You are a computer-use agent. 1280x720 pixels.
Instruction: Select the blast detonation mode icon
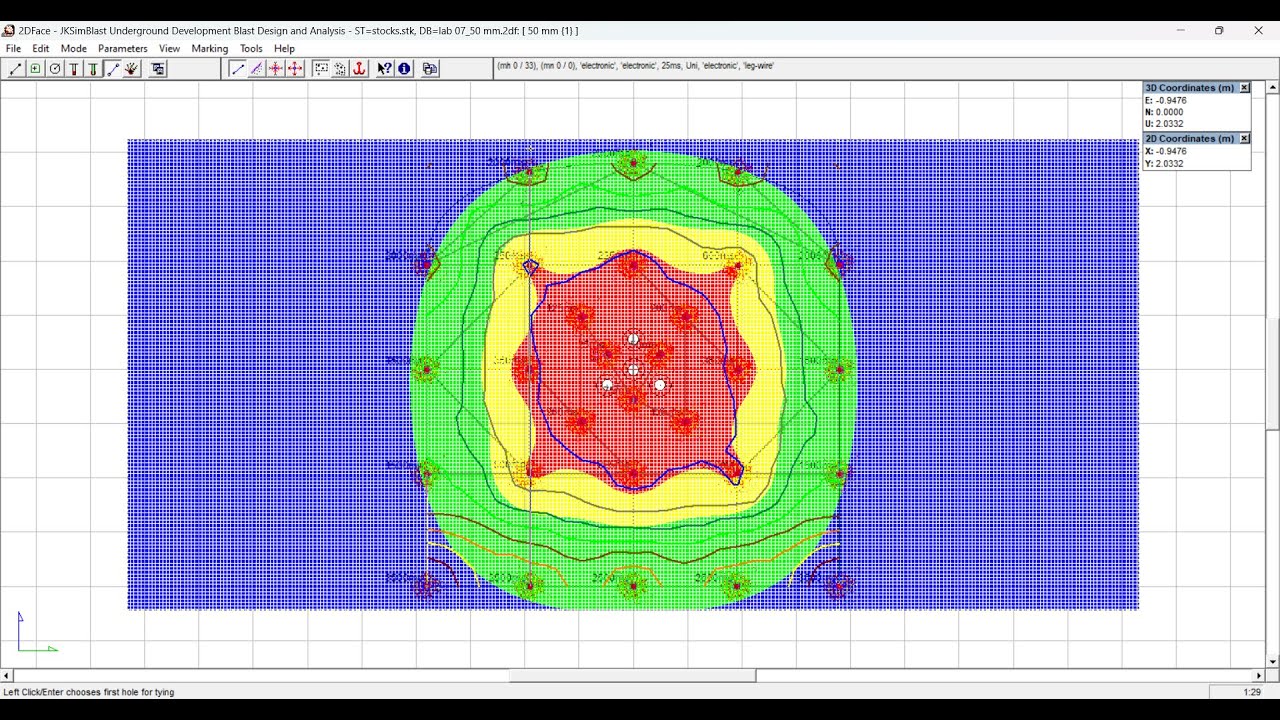coord(131,69)
